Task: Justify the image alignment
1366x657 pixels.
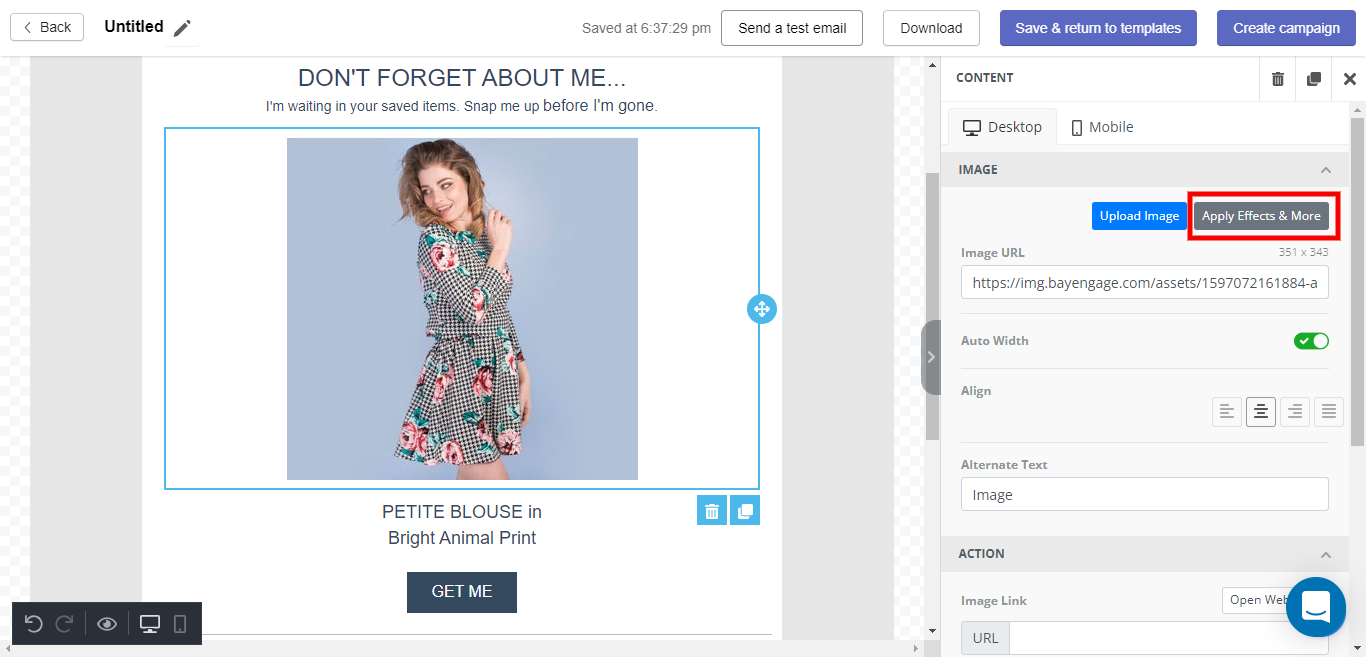Action: coord(1328,411)
